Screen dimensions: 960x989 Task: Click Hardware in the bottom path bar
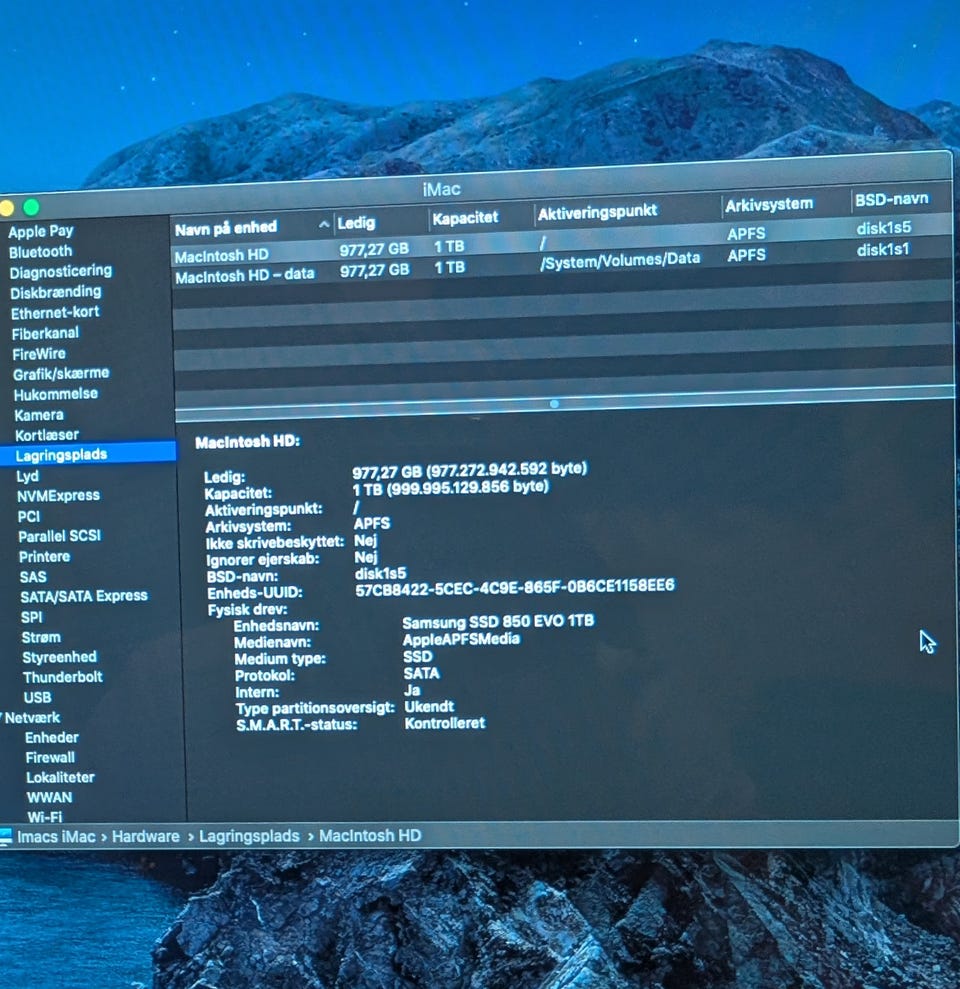click(x=146, y=837)
